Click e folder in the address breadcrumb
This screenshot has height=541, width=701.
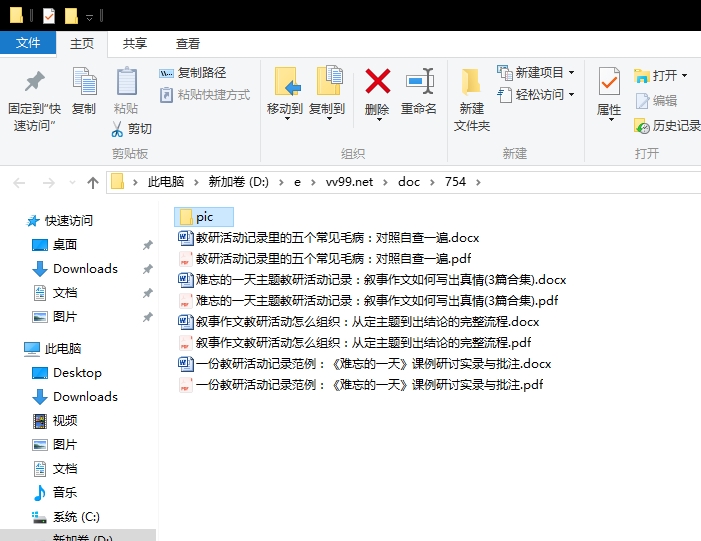coord(297,182)
